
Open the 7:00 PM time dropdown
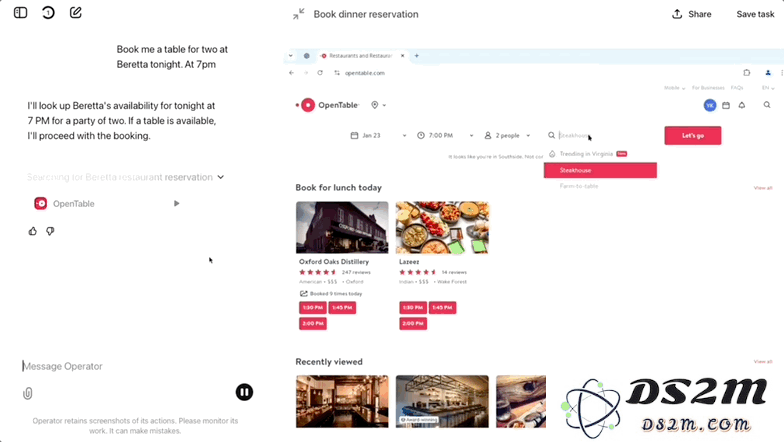pyautogui.click(x=445, y=136)
